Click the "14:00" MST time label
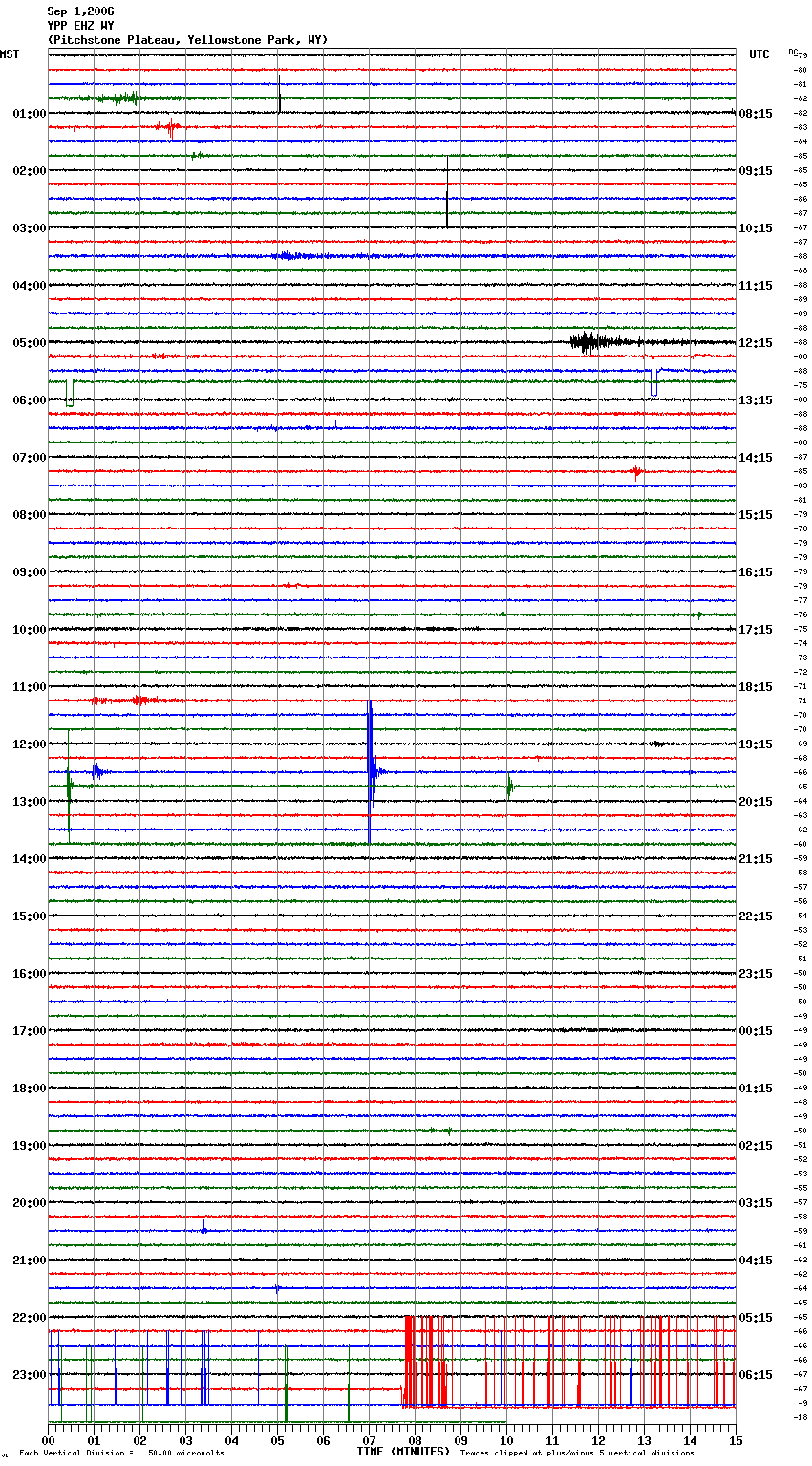Screen dimensions: 812x1466 point(30,859)
